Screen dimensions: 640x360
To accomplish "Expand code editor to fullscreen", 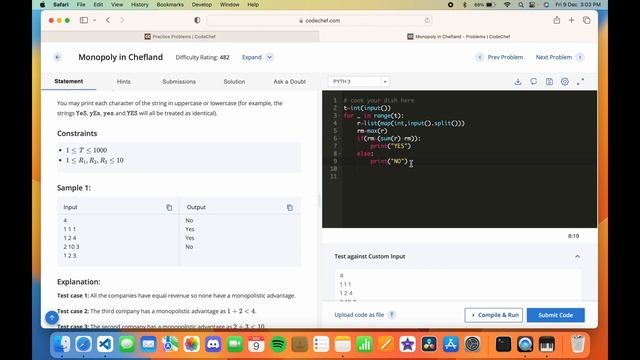I will point(580,82).
